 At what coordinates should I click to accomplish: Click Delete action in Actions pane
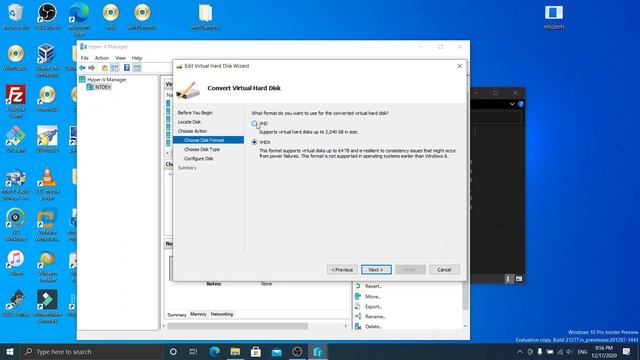click(x=373, y=327)
